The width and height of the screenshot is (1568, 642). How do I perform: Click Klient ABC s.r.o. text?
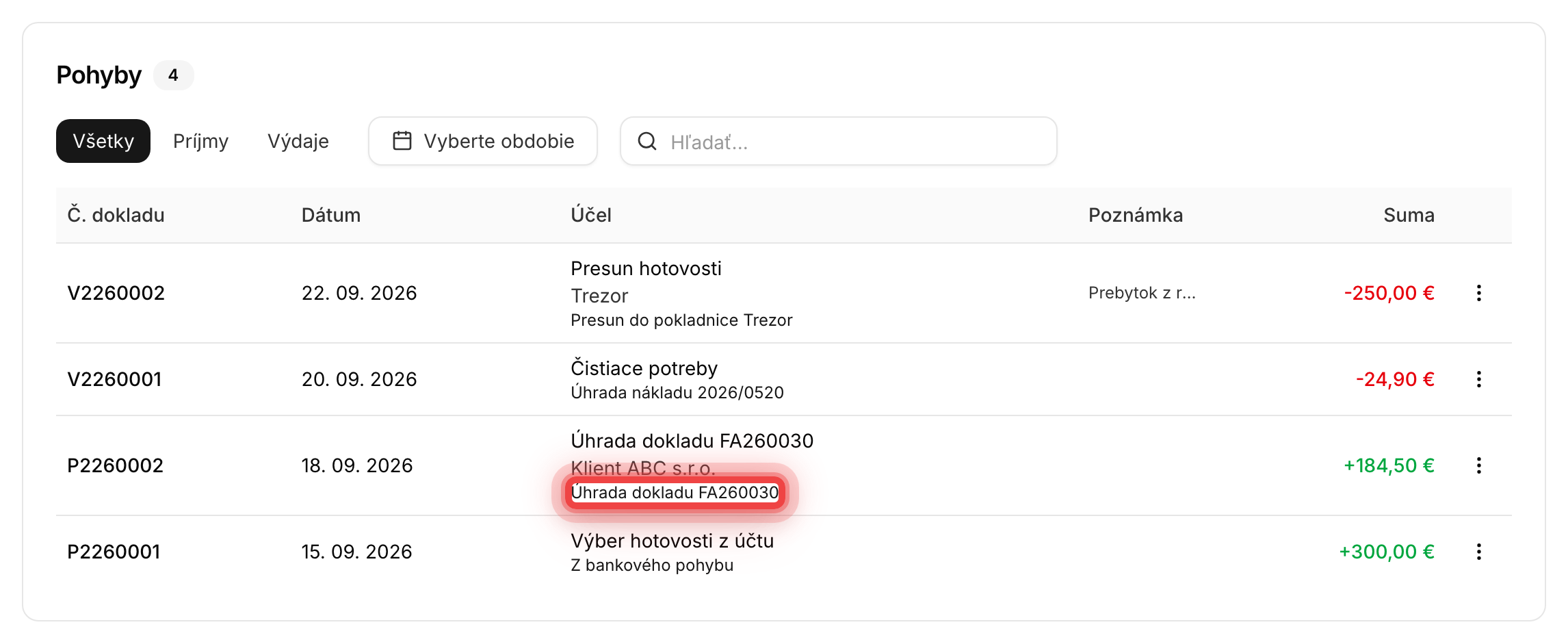pos(643,468)
